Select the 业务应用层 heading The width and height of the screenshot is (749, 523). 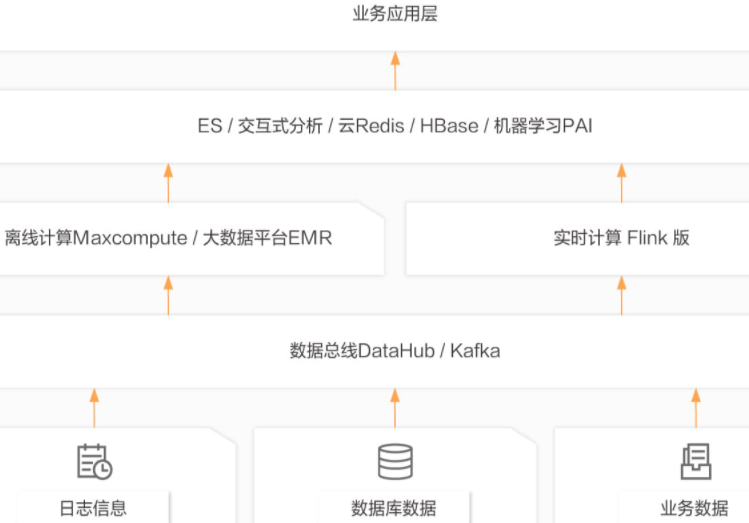[x=395, y=13]
